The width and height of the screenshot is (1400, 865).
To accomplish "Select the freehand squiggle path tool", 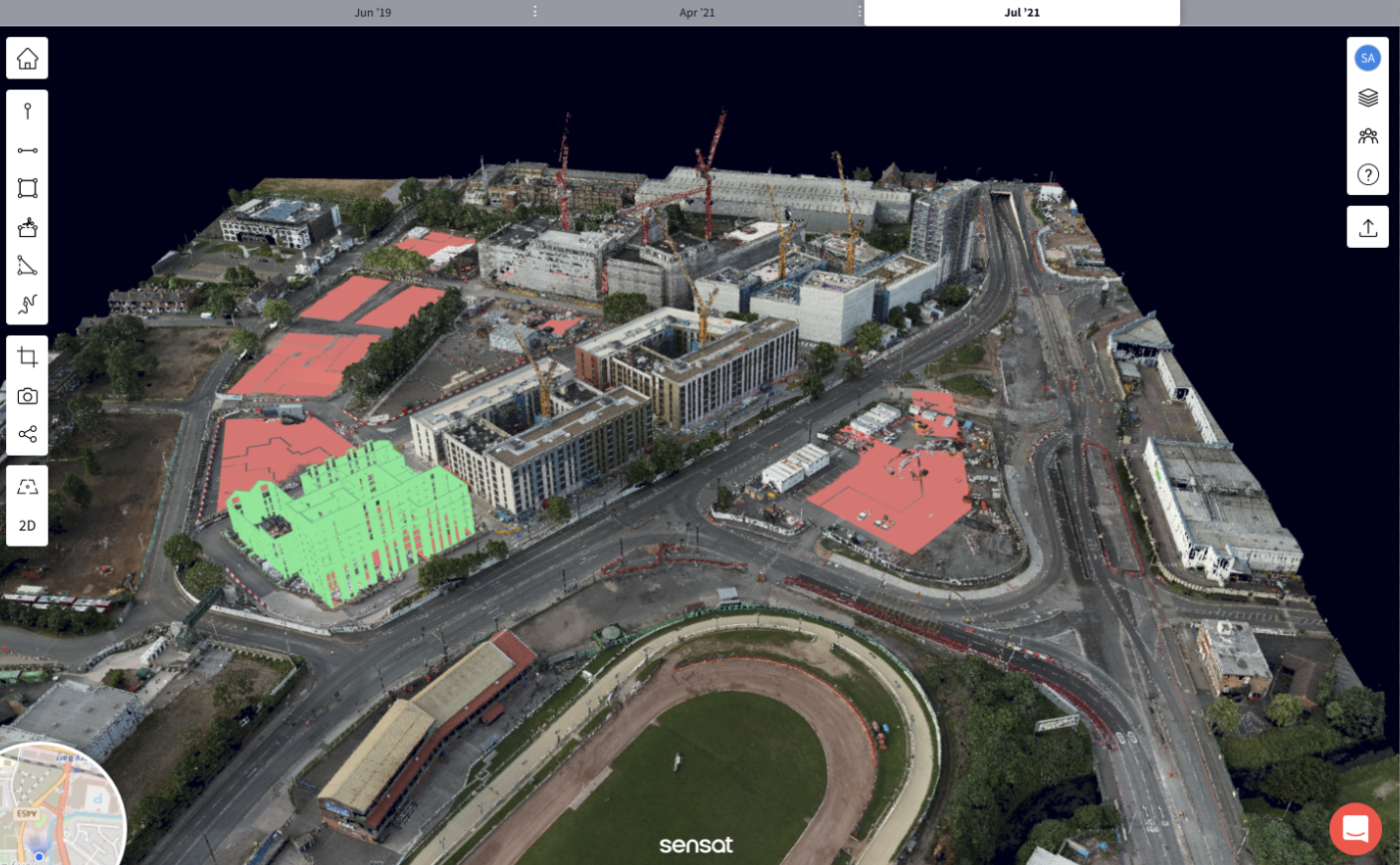I will pos(27,304).
